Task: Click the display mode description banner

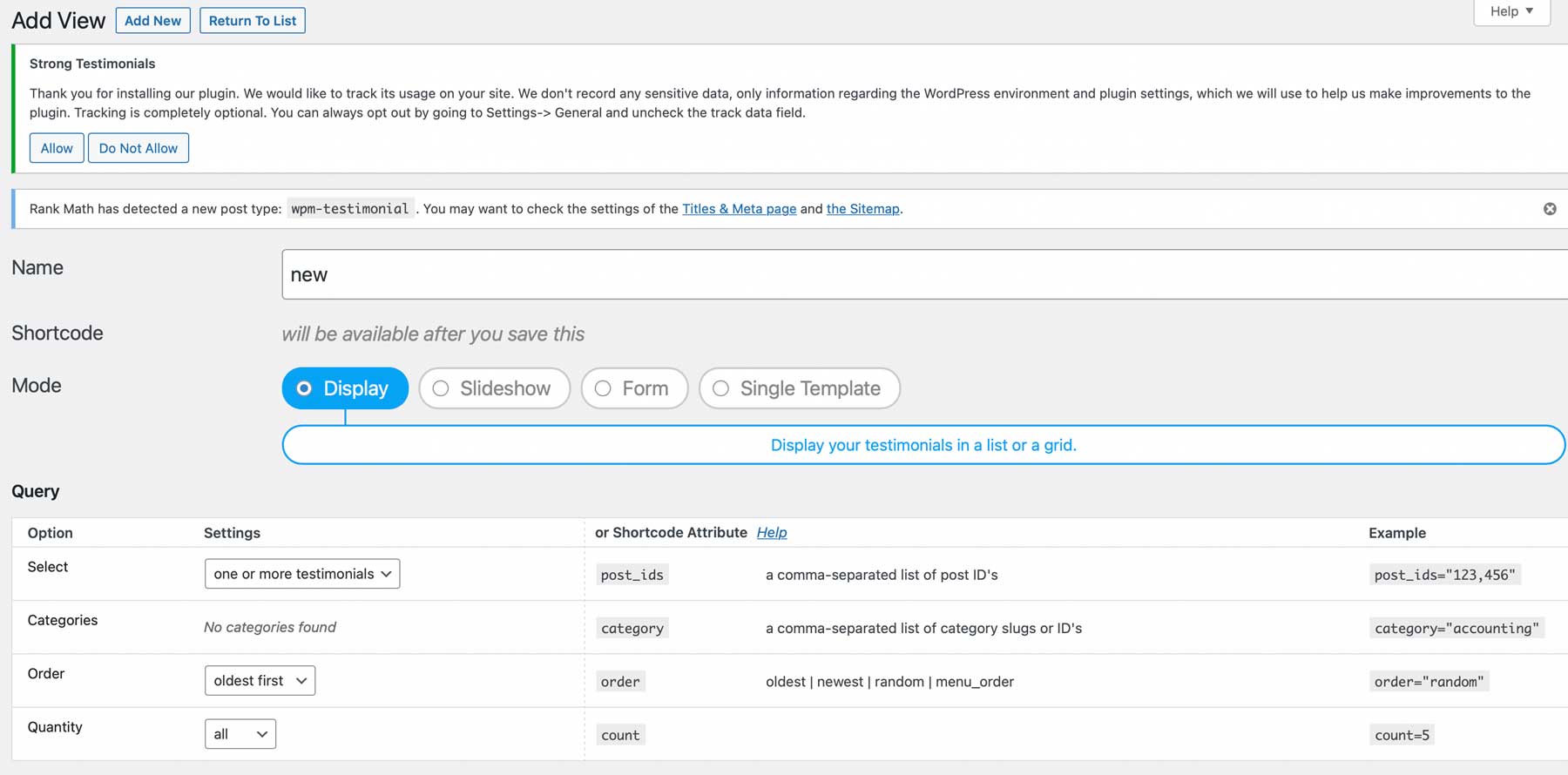Action: point(923,445)
